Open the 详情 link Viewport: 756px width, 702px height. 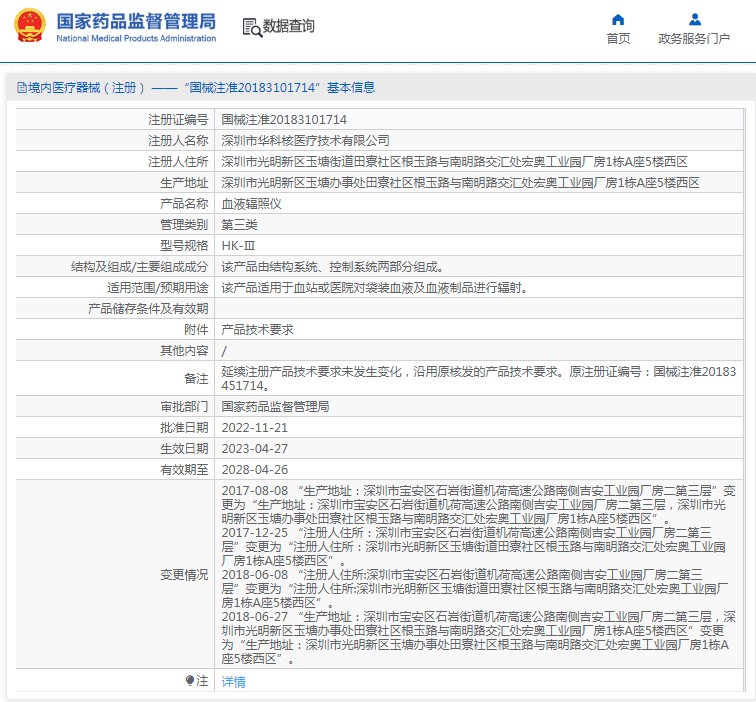pyautogui.click(x=233, y=681)
